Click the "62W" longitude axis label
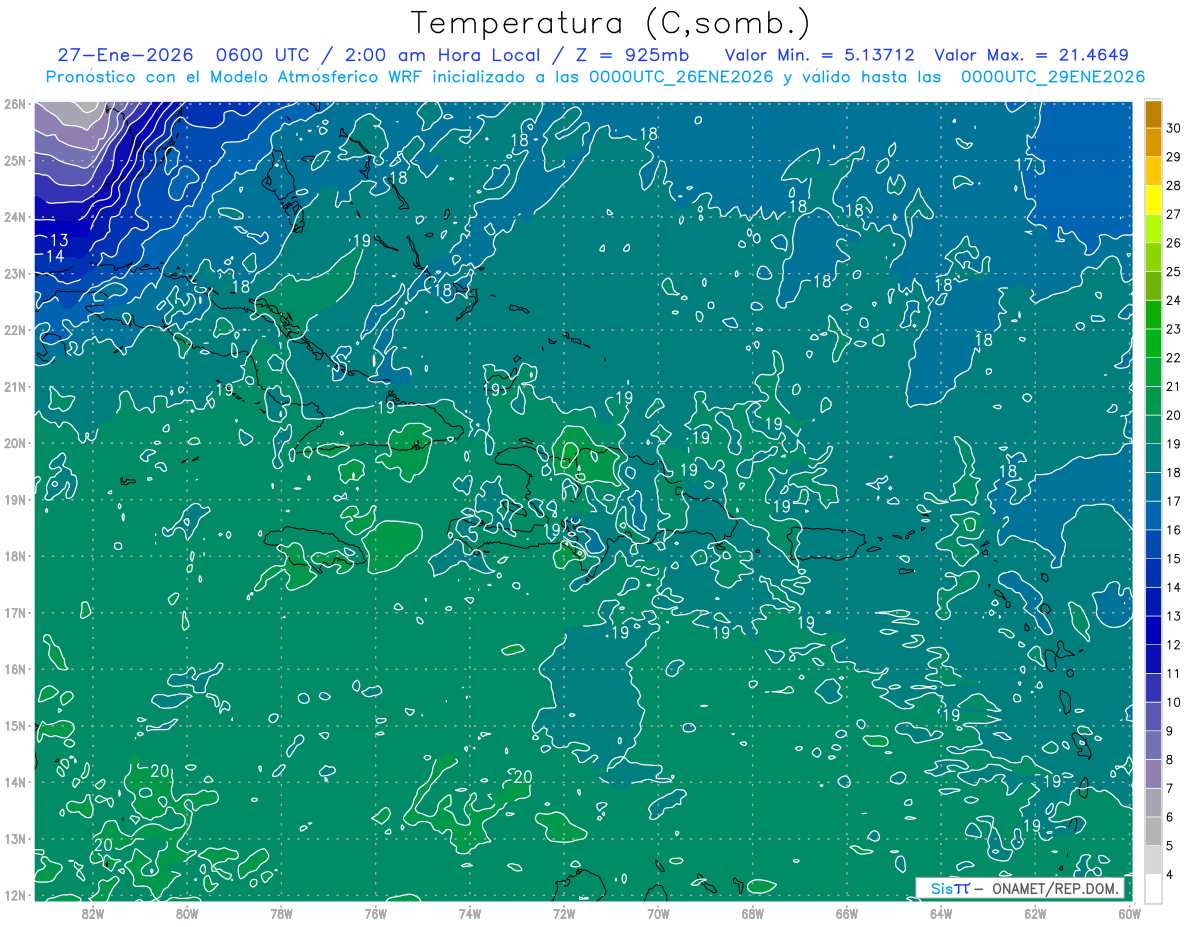The width and height of the screenshot is (1200, 927). click(x=1035, y=913)
